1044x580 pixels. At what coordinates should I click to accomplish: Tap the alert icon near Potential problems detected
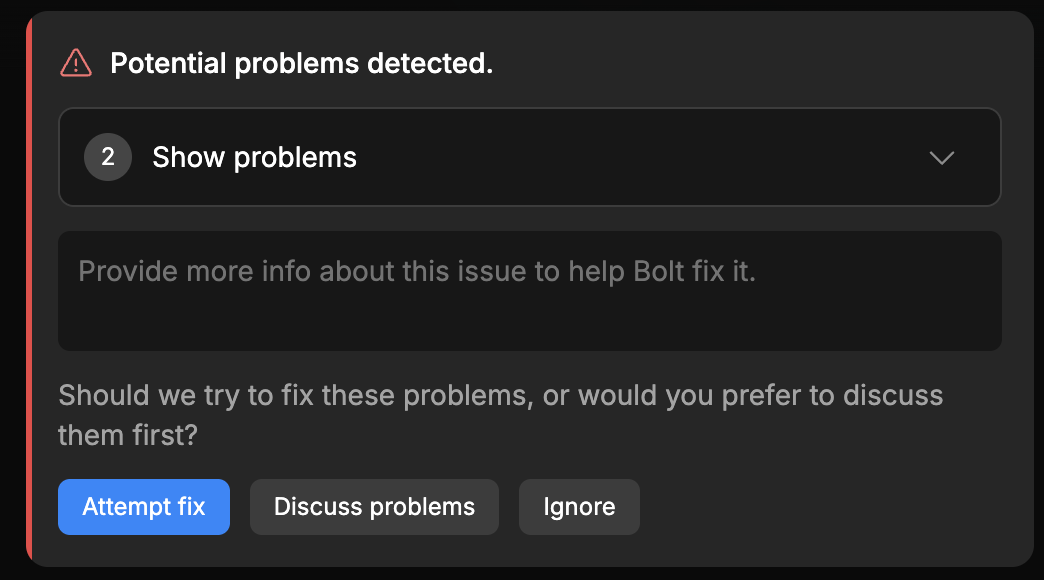point(76,62)
